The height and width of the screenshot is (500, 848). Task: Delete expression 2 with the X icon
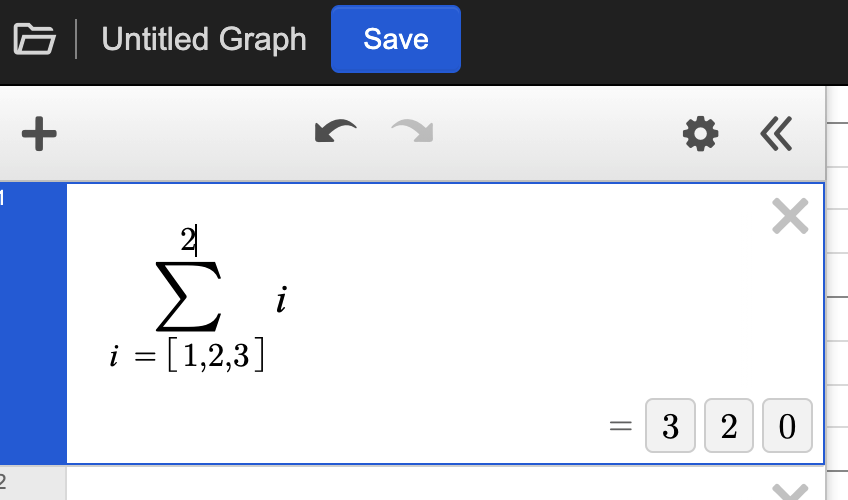click(x=790, y=489)
